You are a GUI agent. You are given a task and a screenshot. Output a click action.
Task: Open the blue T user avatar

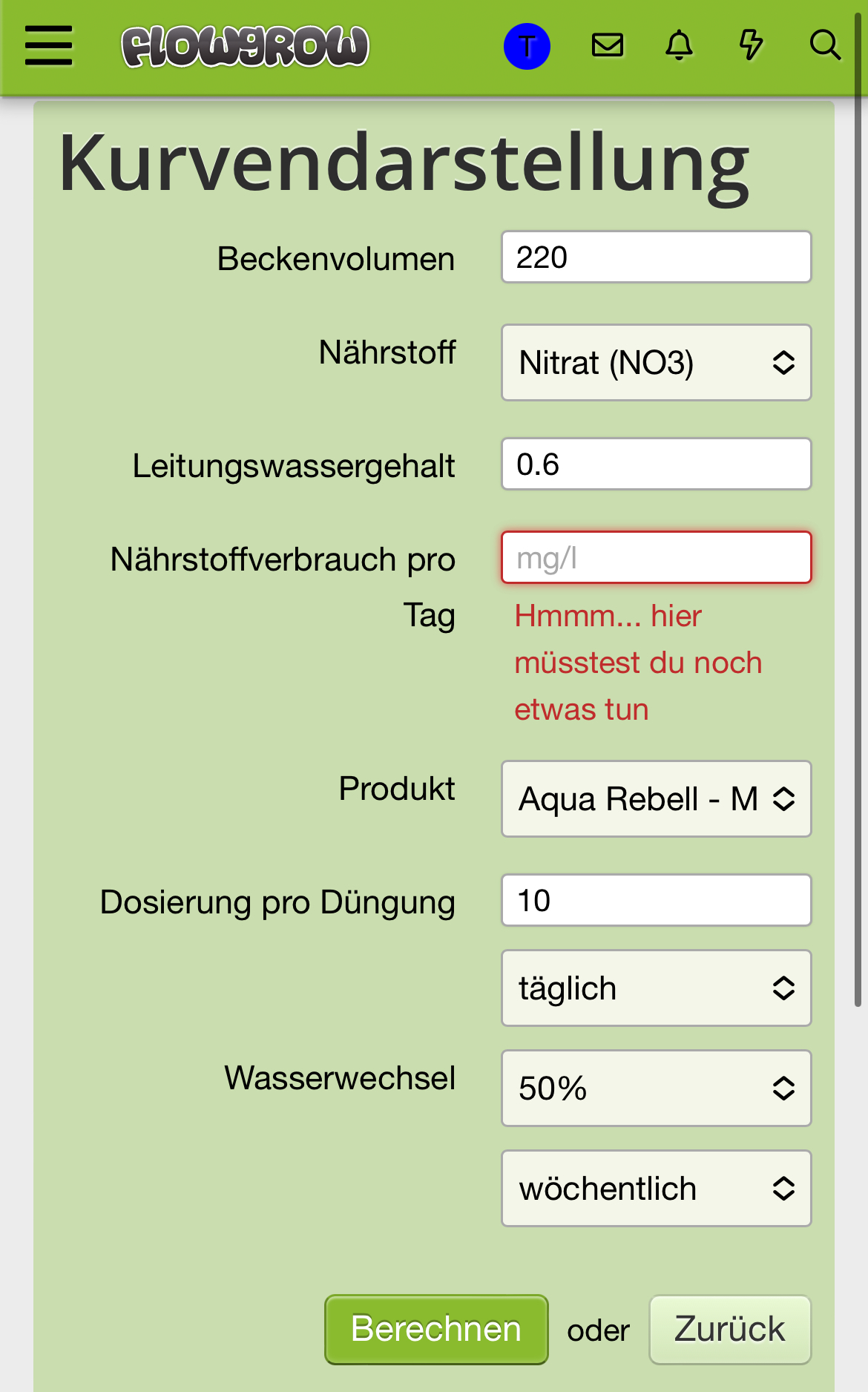pos(527,46)
